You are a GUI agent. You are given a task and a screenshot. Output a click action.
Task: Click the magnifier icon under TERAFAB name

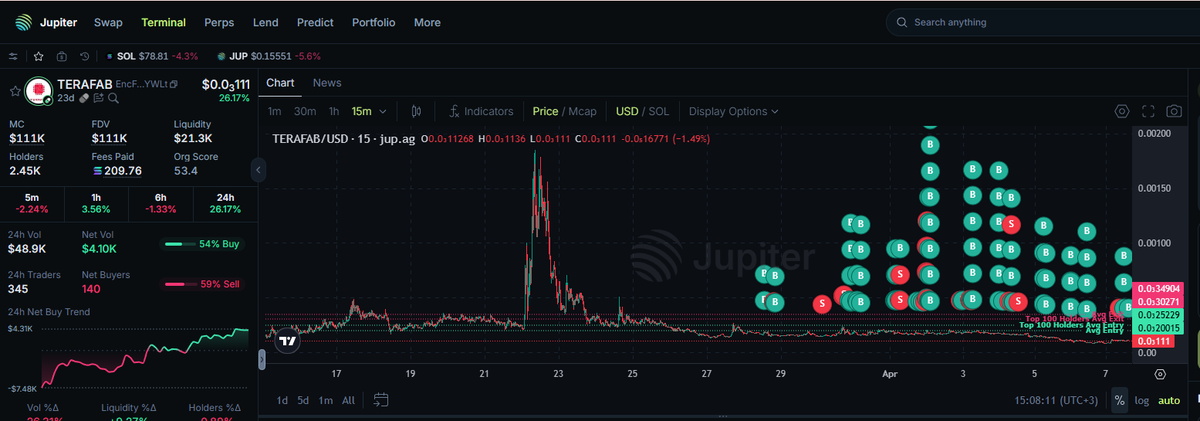pyautogui.click(x=112, y=98)
